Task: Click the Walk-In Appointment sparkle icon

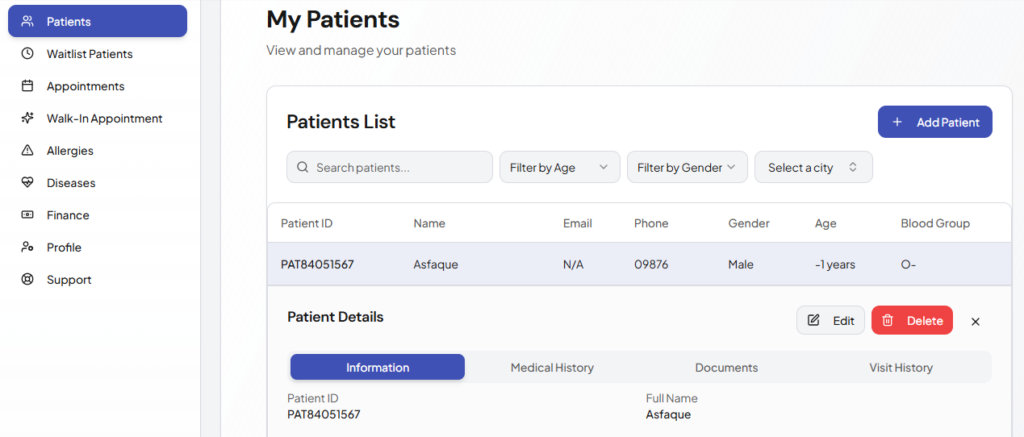Action: [x=27, y=118]
